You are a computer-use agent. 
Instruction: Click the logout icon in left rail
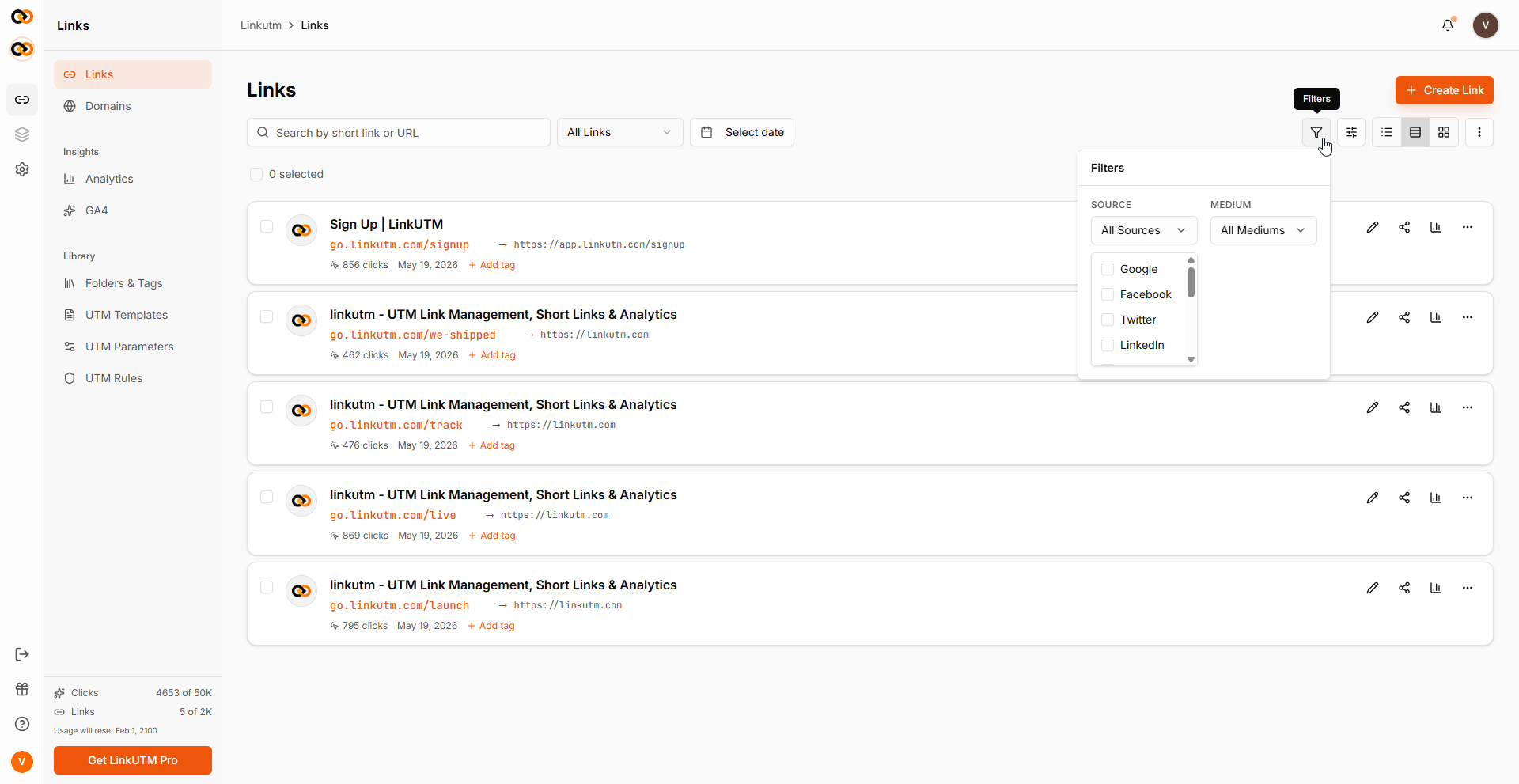(x=22, y=654)
